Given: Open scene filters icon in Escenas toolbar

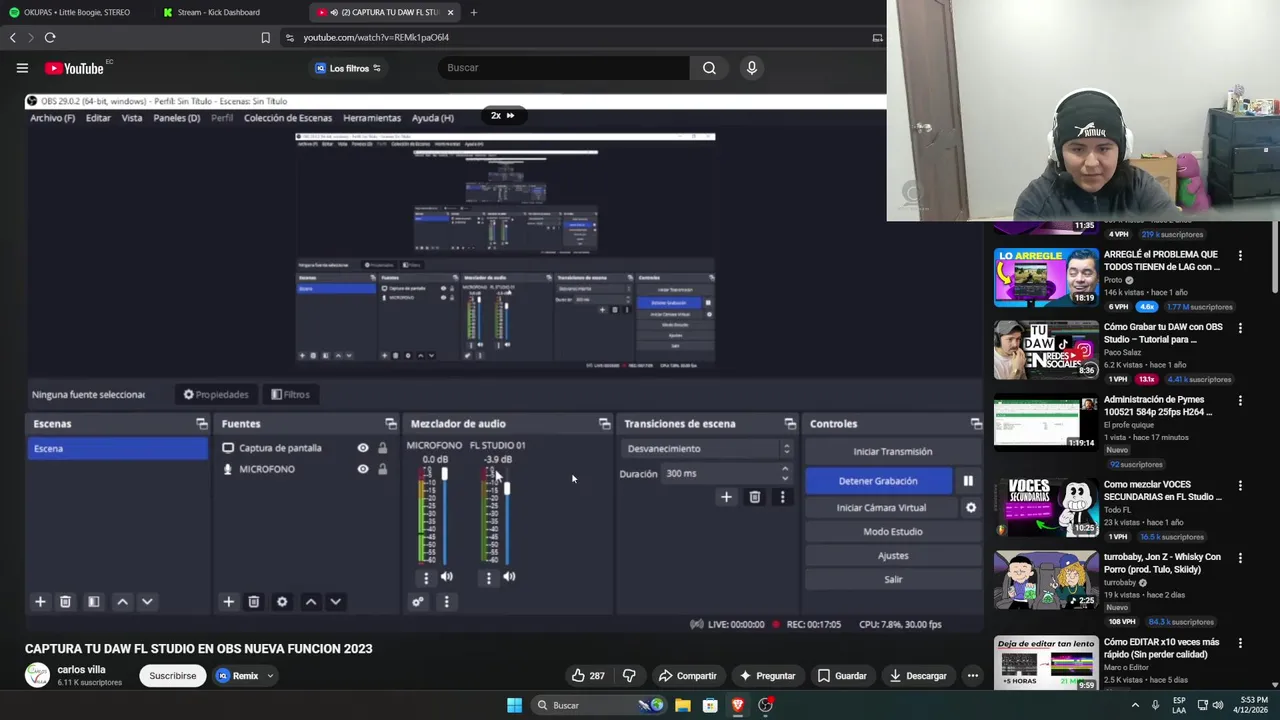Looking at the screenshot, I should [x=93, y=602].
